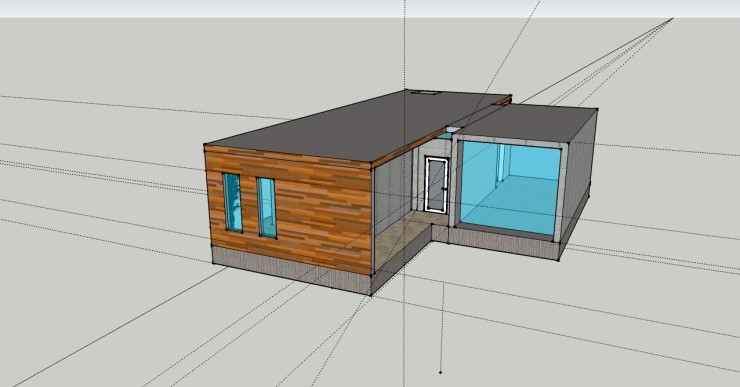Click the wood fascia at the far roof corner
The height and width of the screenshot is (387, 740).
(x=502, y=101)
